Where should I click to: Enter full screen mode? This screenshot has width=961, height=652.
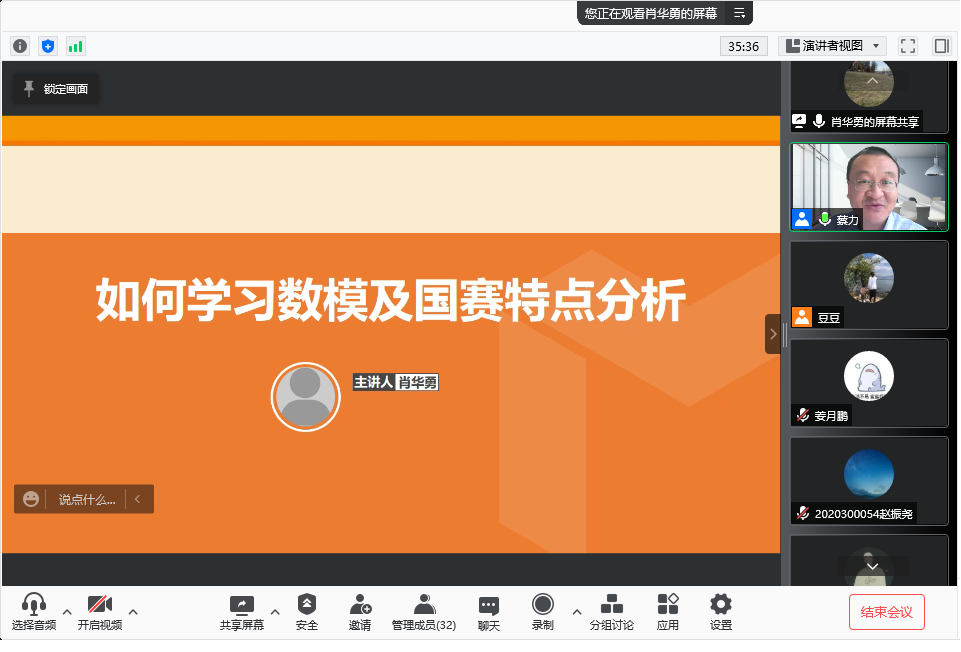point(908,46)
